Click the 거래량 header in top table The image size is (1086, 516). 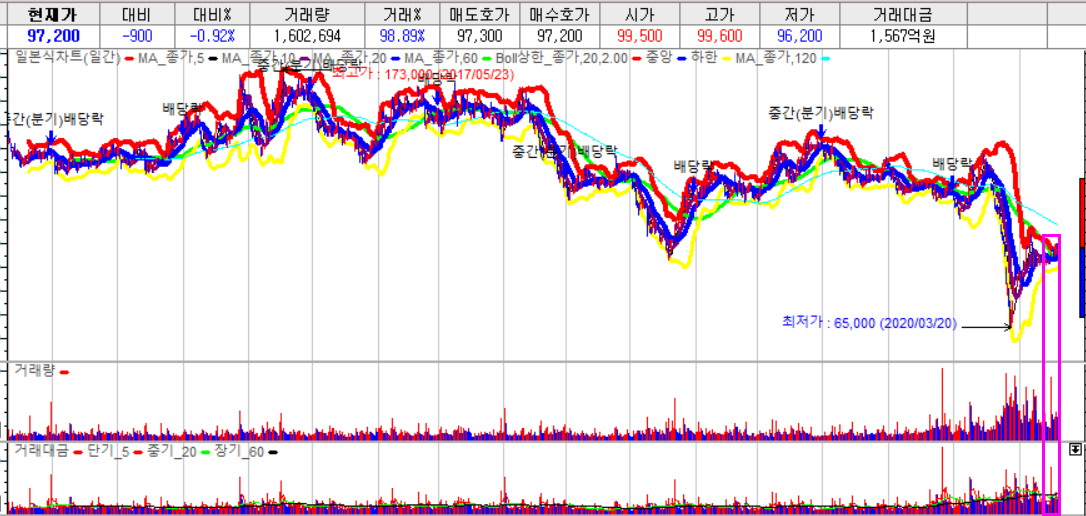305,14
